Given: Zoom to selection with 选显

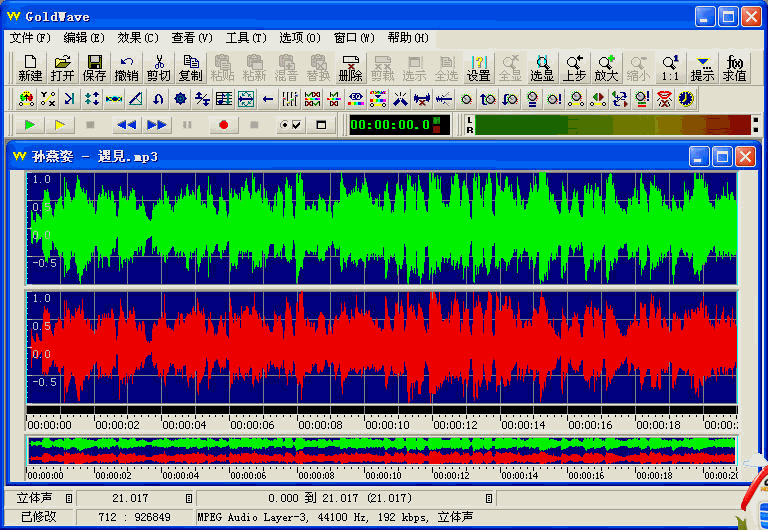Looking at the screenshot, I should click(542, 68).
